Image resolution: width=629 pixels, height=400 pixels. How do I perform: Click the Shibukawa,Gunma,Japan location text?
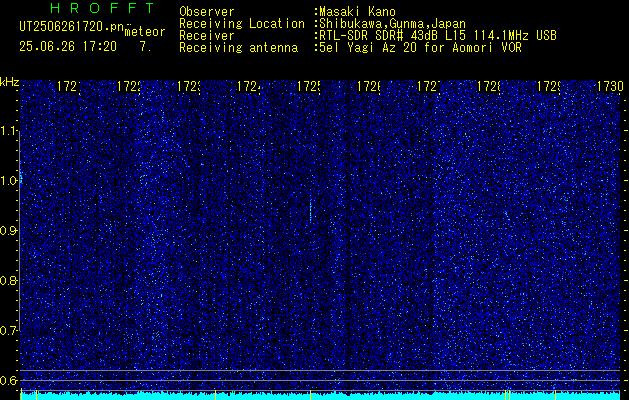tap(390, 24)
